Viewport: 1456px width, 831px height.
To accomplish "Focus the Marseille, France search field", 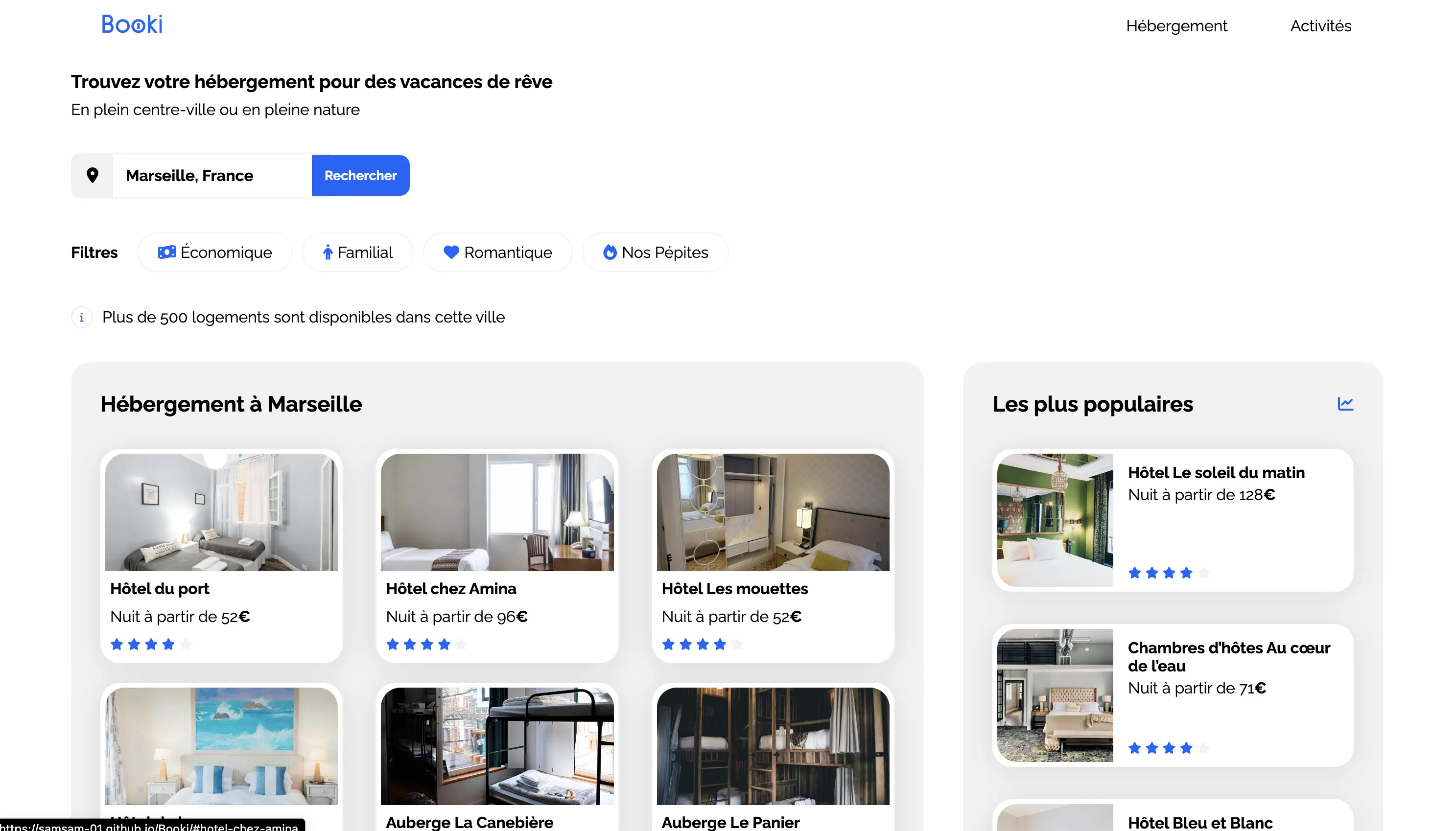I will [x=212, y=175].
